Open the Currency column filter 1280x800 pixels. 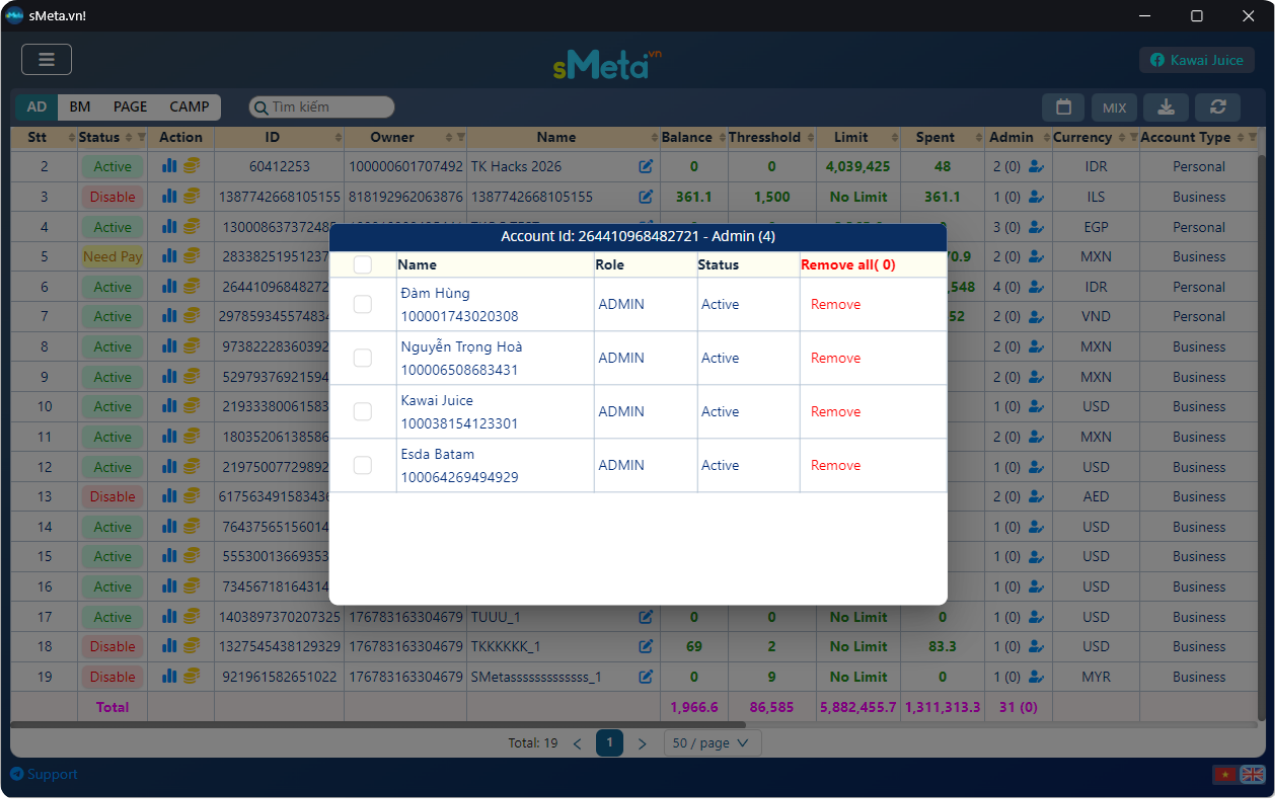(x=1132, y=137)
